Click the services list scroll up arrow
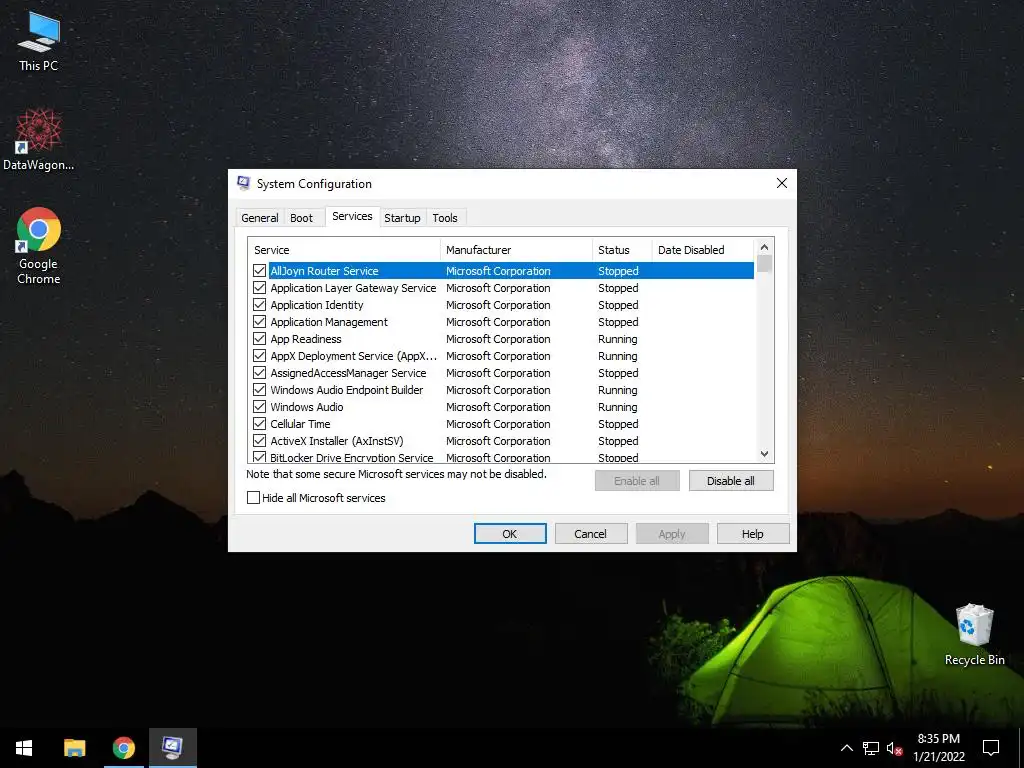The width and height of the screenshot is (1024, 768). (764, 247)
